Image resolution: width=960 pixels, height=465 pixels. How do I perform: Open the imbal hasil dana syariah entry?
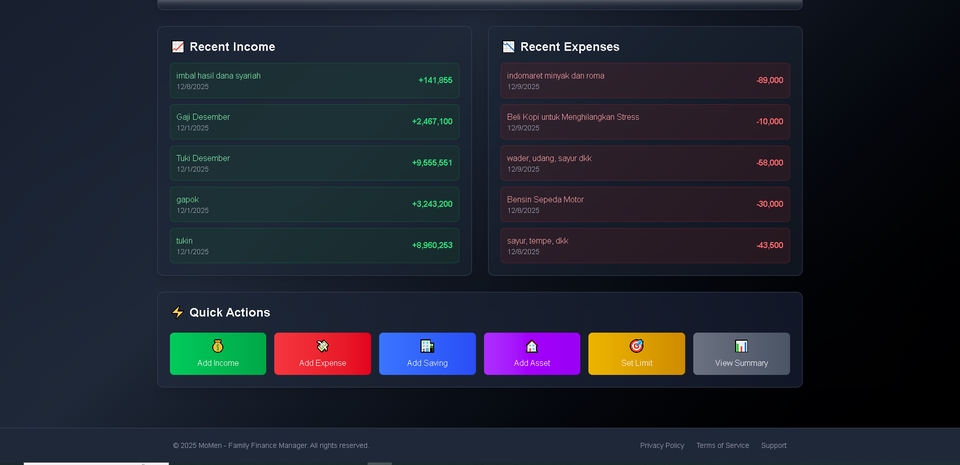(314, 80)
